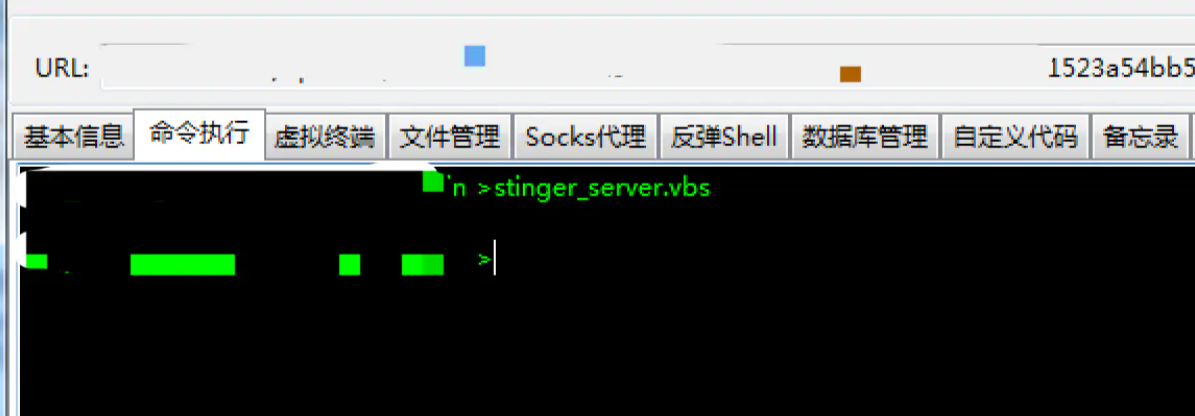
Task: Click the widest green bar in terminal
Action: 183,264
